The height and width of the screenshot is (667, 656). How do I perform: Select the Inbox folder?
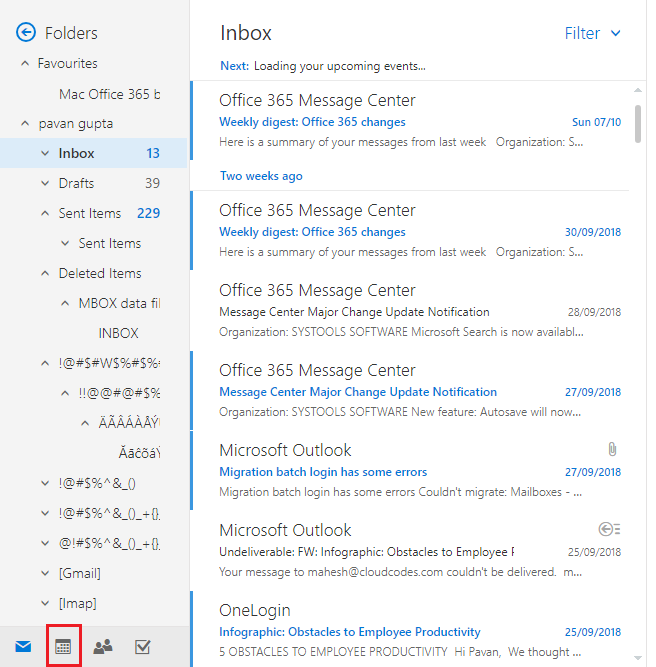pos(94,153)
